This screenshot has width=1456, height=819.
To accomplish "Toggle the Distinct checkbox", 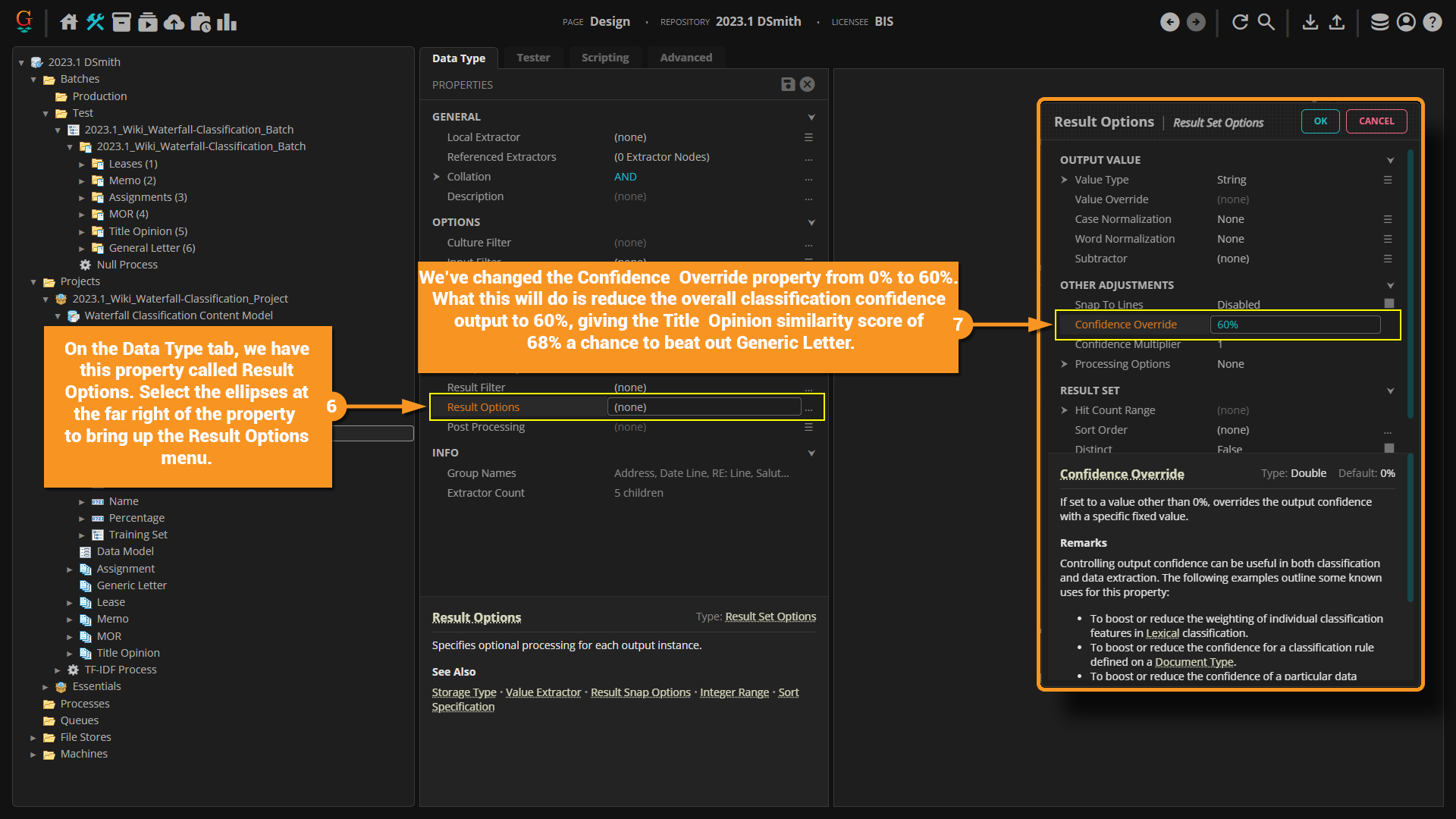I will point(1389,448).
